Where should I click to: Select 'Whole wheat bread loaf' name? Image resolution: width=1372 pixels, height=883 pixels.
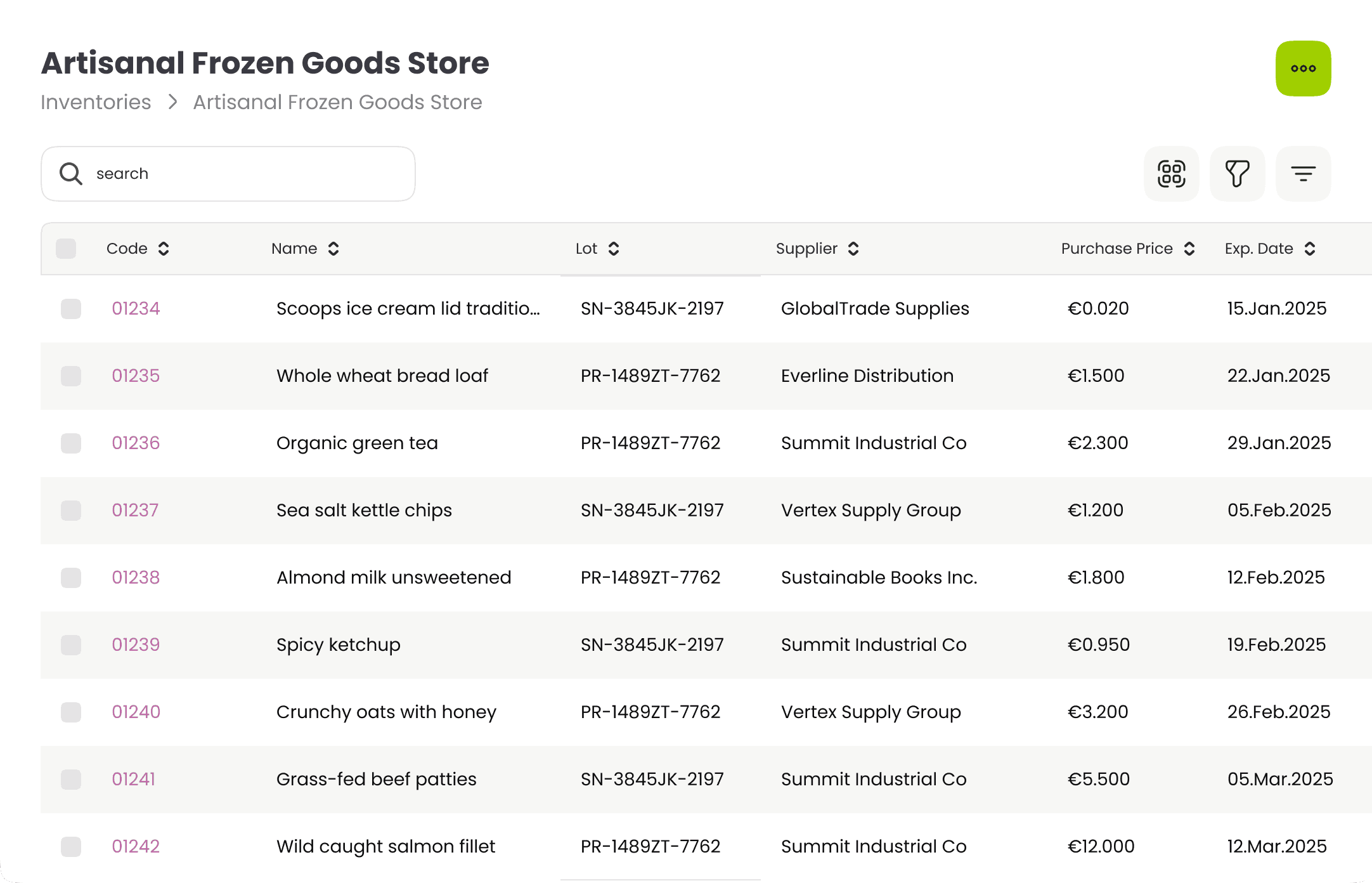pos(382,376)
